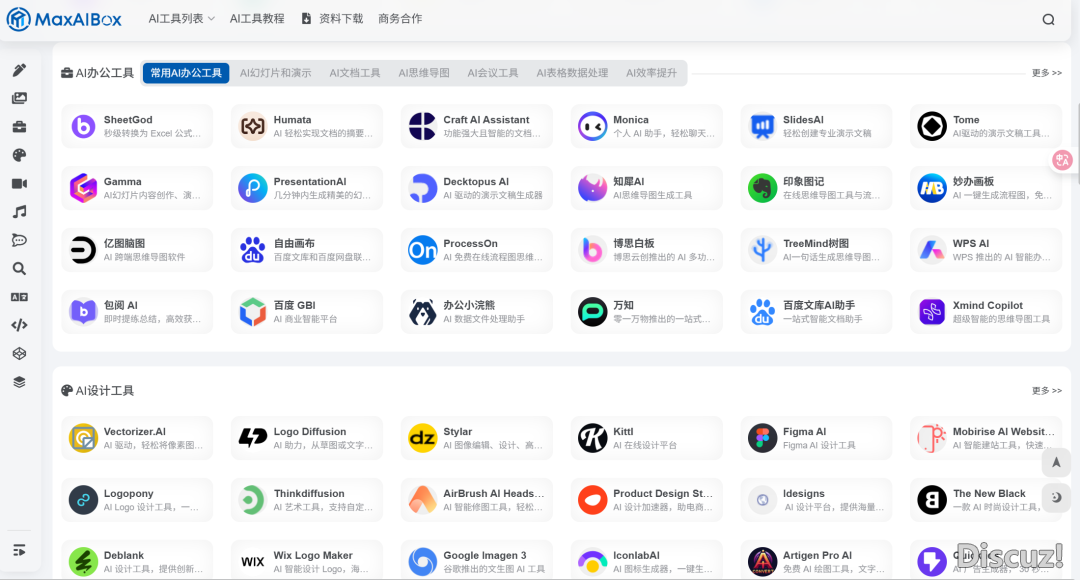Open the Google Imagen 3 card
Screen dimensions: 1080x580
[x=477, y=561]
